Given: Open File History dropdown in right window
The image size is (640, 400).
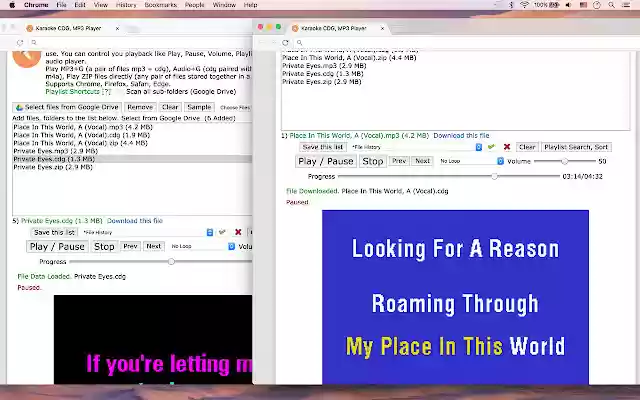Looking at the screenshot, I should (417, 147).
